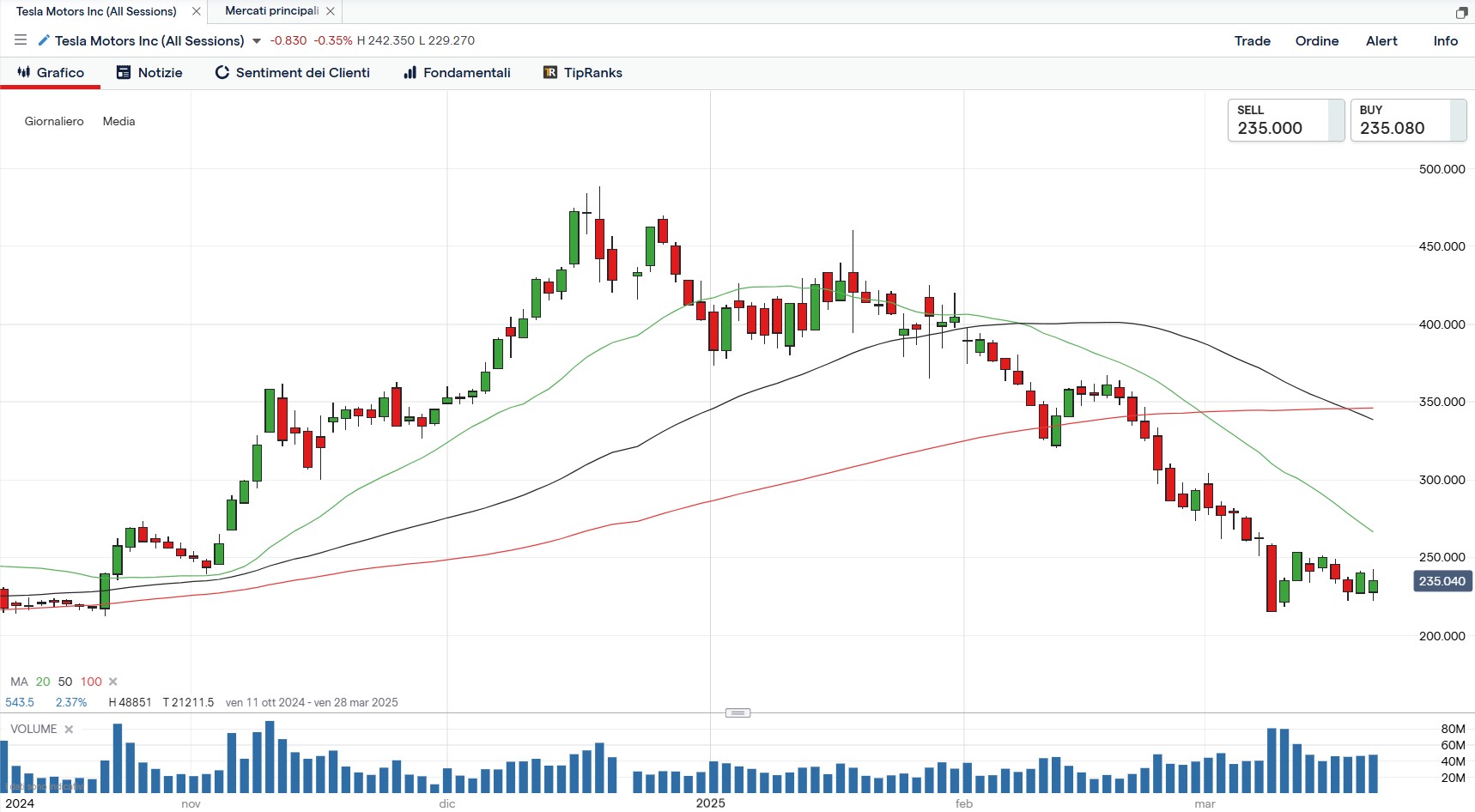Open the Sentiment dei Clienti tab
The height and width of the screenshot is (812, 1475).
pos(292,73)
